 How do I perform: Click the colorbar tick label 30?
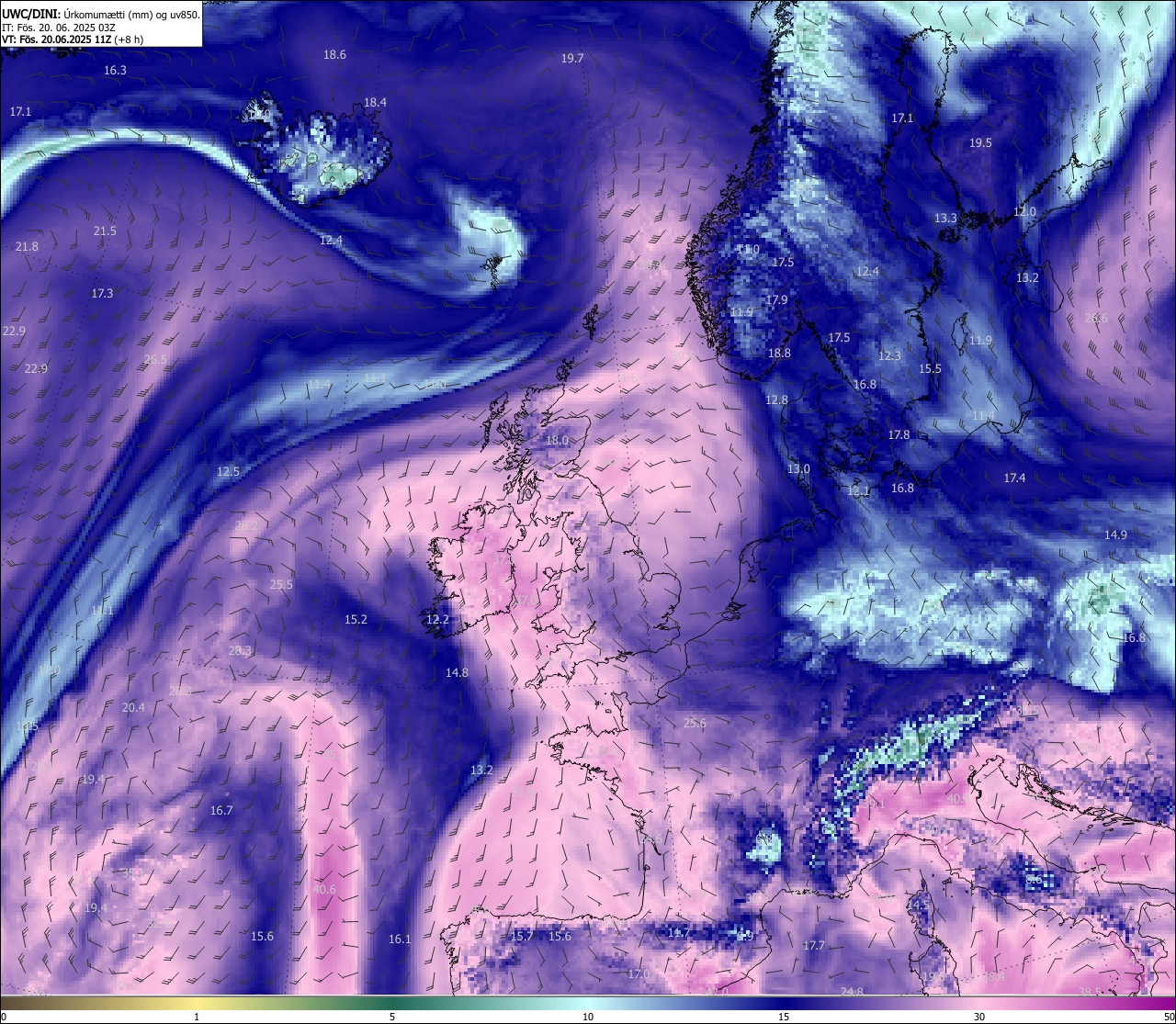979,1017
